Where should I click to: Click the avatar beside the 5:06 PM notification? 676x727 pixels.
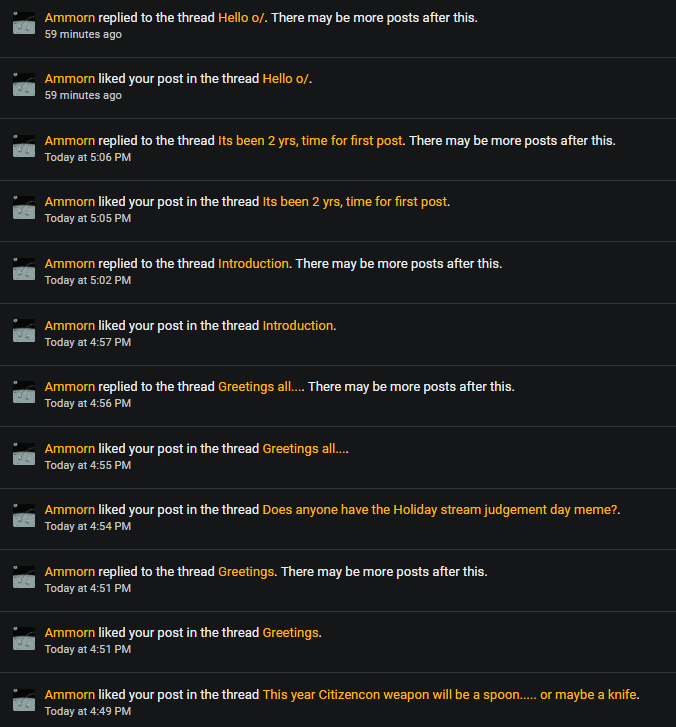point(24,147)
